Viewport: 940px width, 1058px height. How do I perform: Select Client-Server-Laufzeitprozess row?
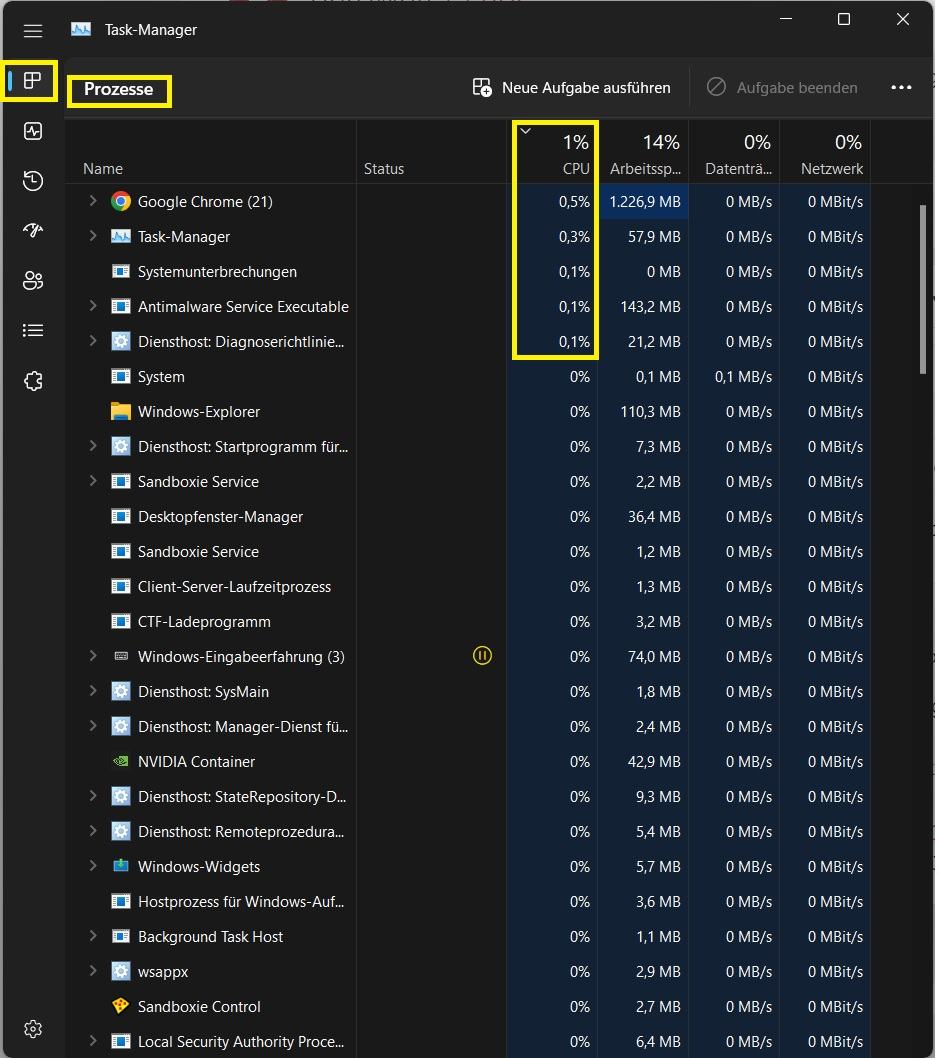tap(468, 586)
